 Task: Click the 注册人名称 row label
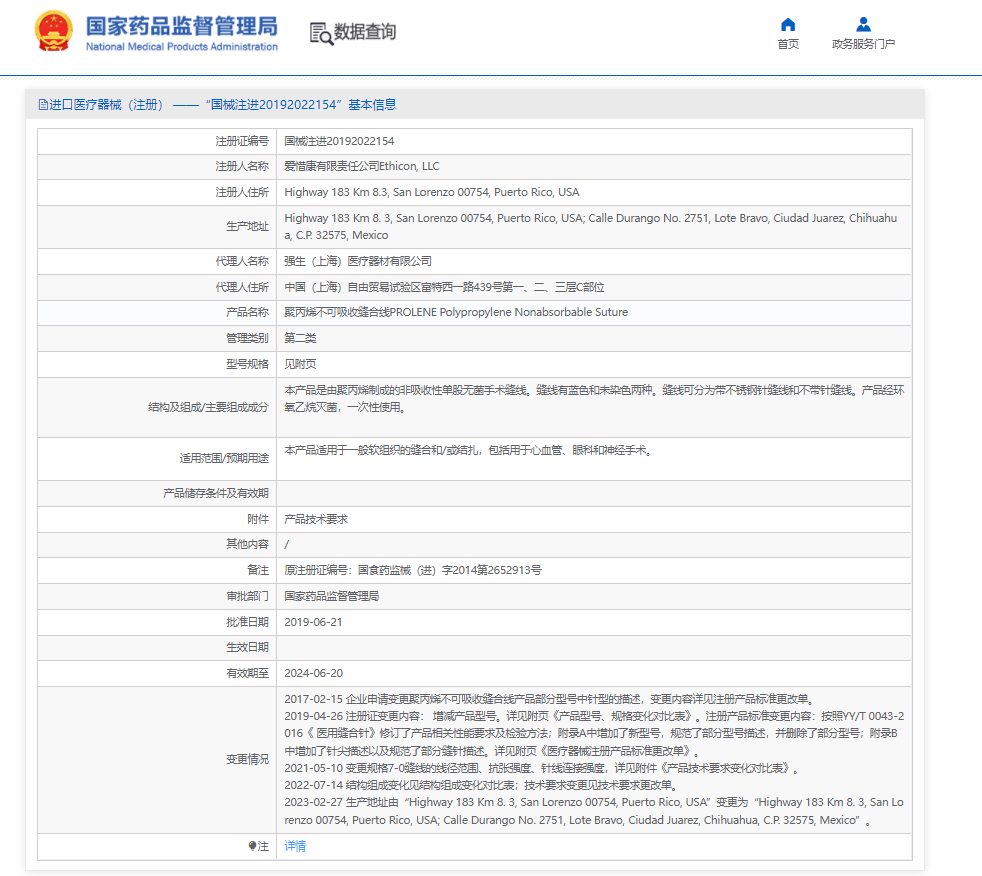point(242,166)
